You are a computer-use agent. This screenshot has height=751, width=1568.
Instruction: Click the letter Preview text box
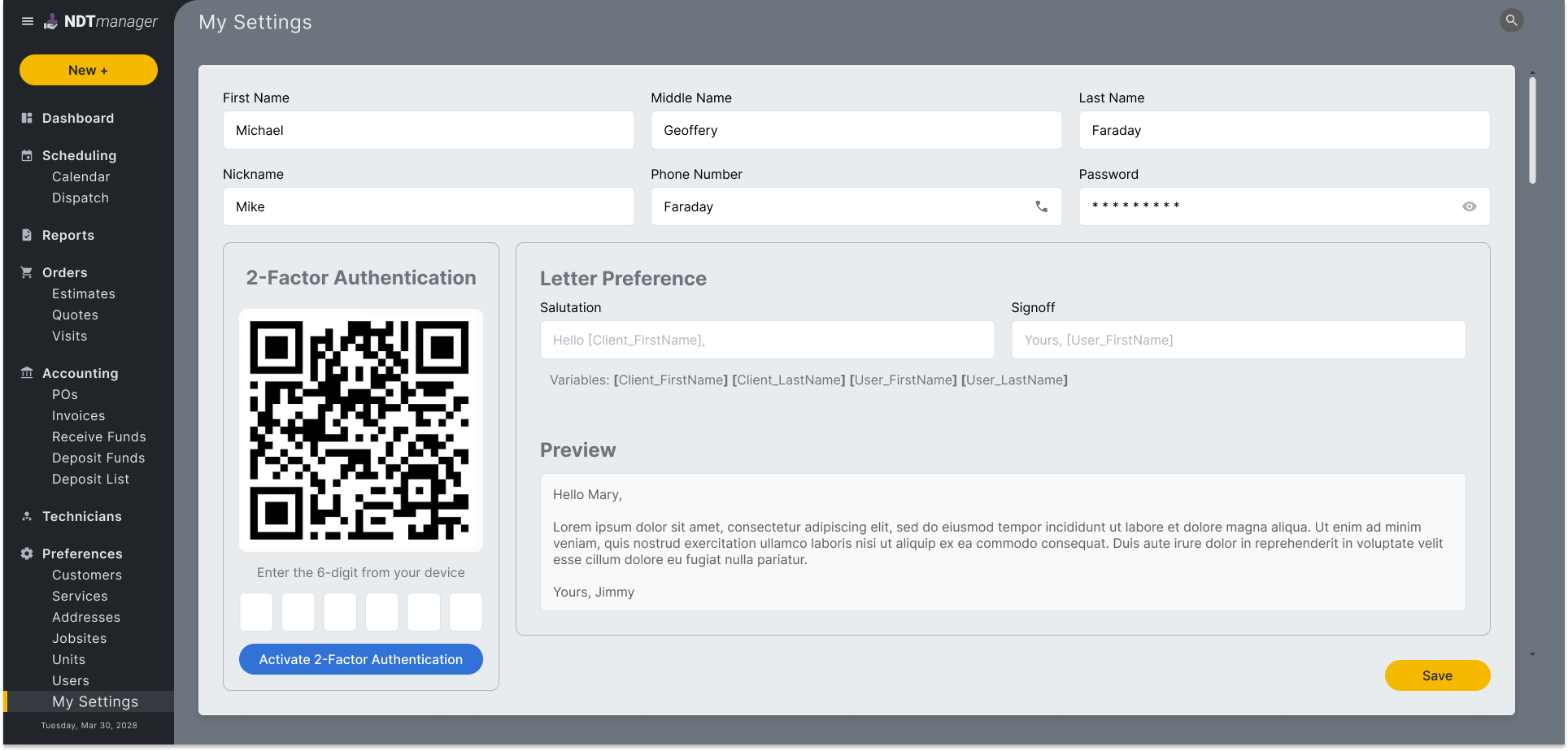click(x=1003, y=542)
